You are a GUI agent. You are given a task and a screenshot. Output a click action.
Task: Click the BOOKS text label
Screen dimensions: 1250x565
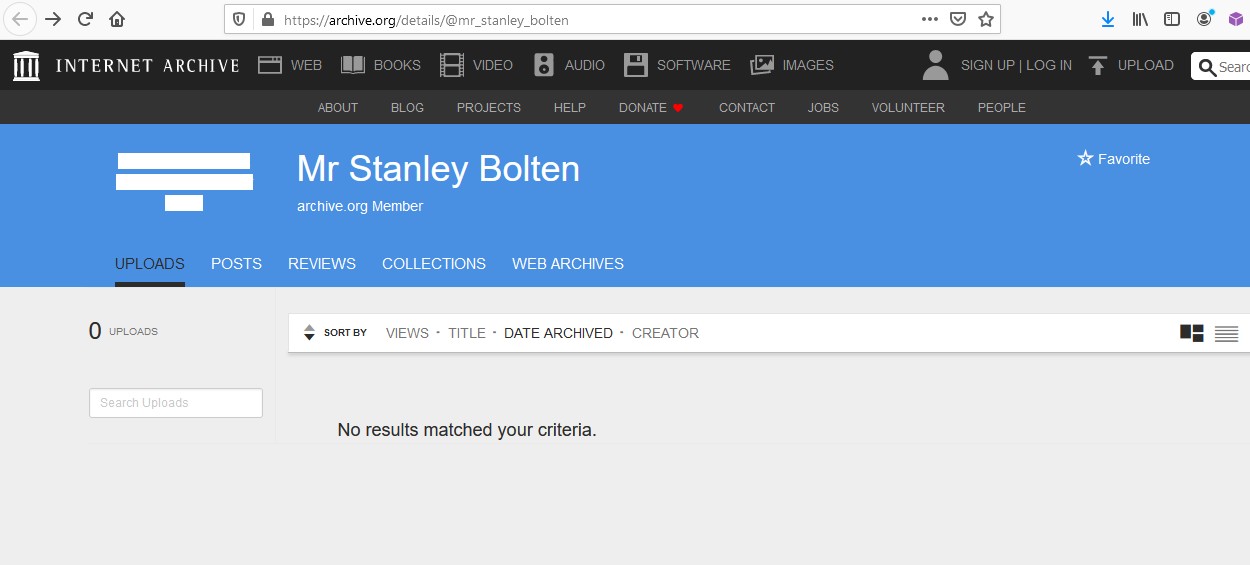tap(397, 65)
